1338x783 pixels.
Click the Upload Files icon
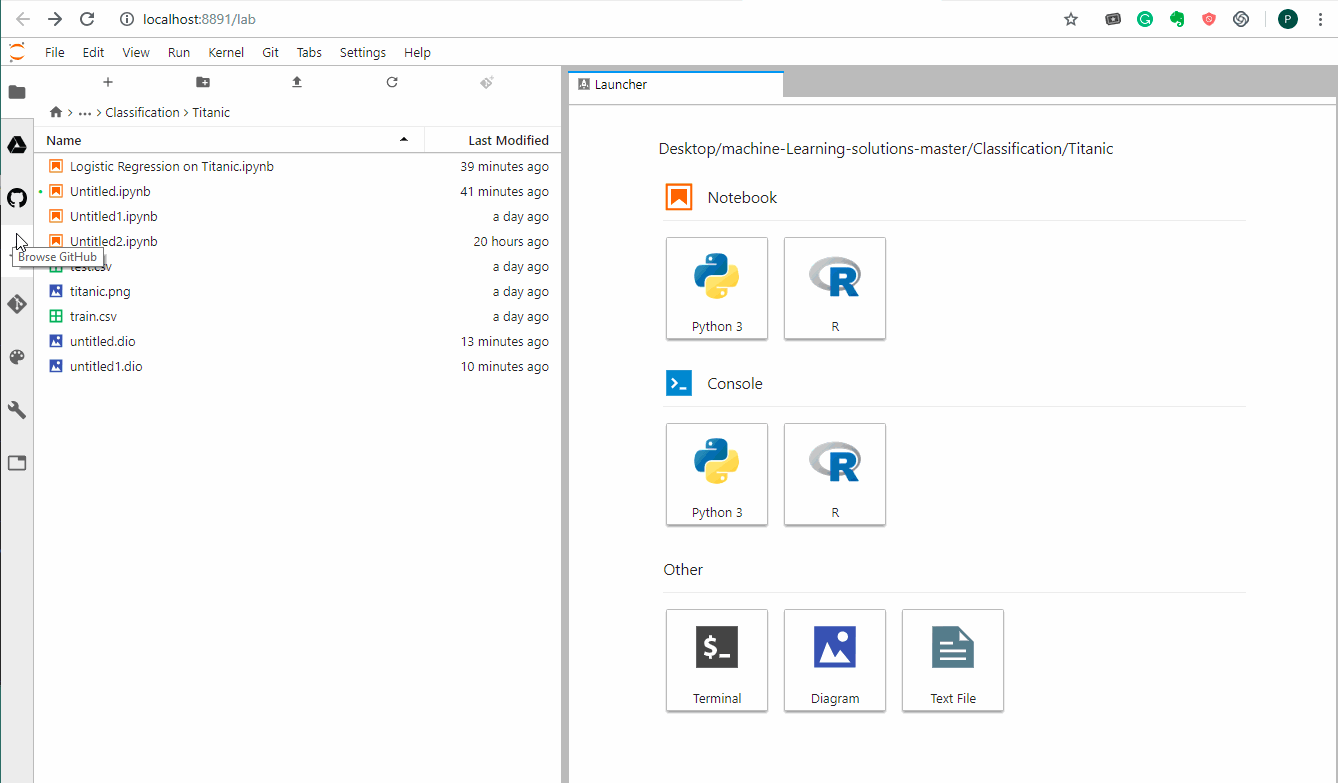(297, 82)
